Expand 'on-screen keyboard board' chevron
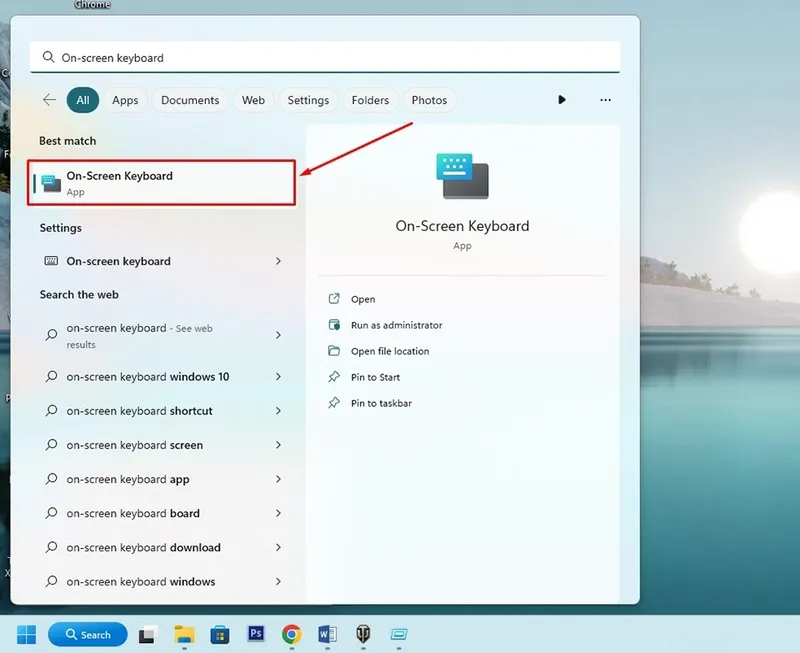Screen dimensions: 800x653 click(278, 513)
